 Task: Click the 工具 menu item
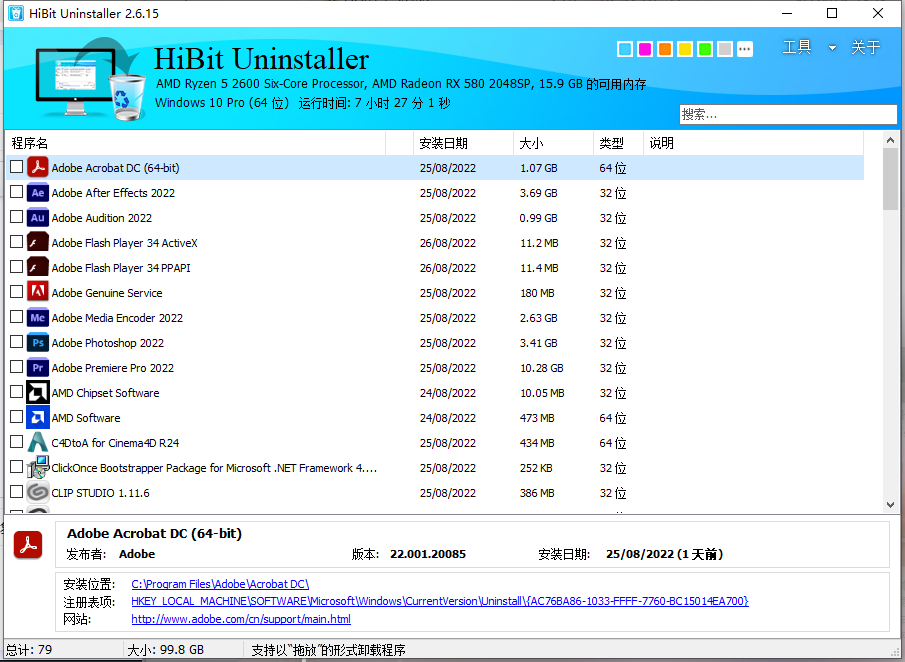coord(797,47)
